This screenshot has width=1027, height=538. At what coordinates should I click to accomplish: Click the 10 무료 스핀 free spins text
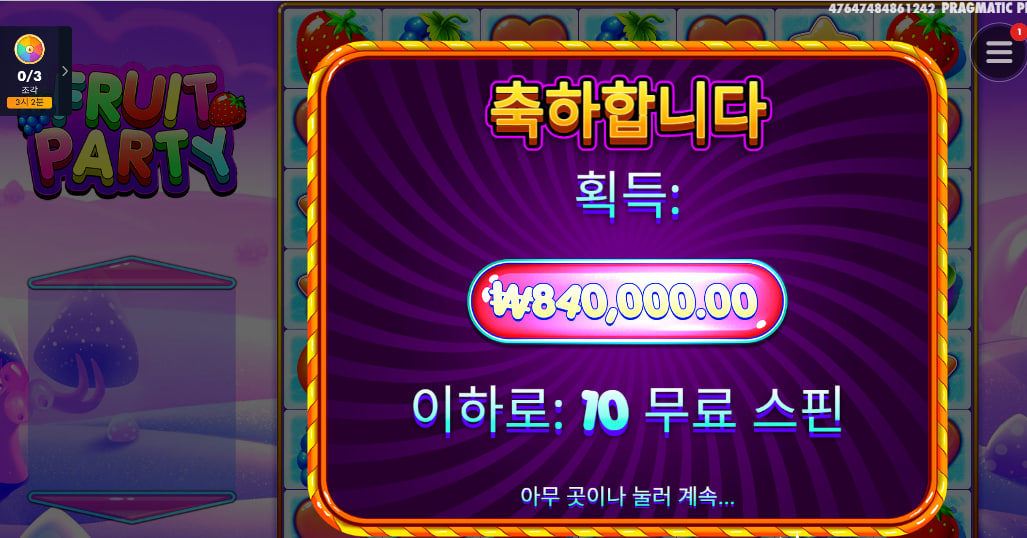pyautogui.click(x=711, y=411)
